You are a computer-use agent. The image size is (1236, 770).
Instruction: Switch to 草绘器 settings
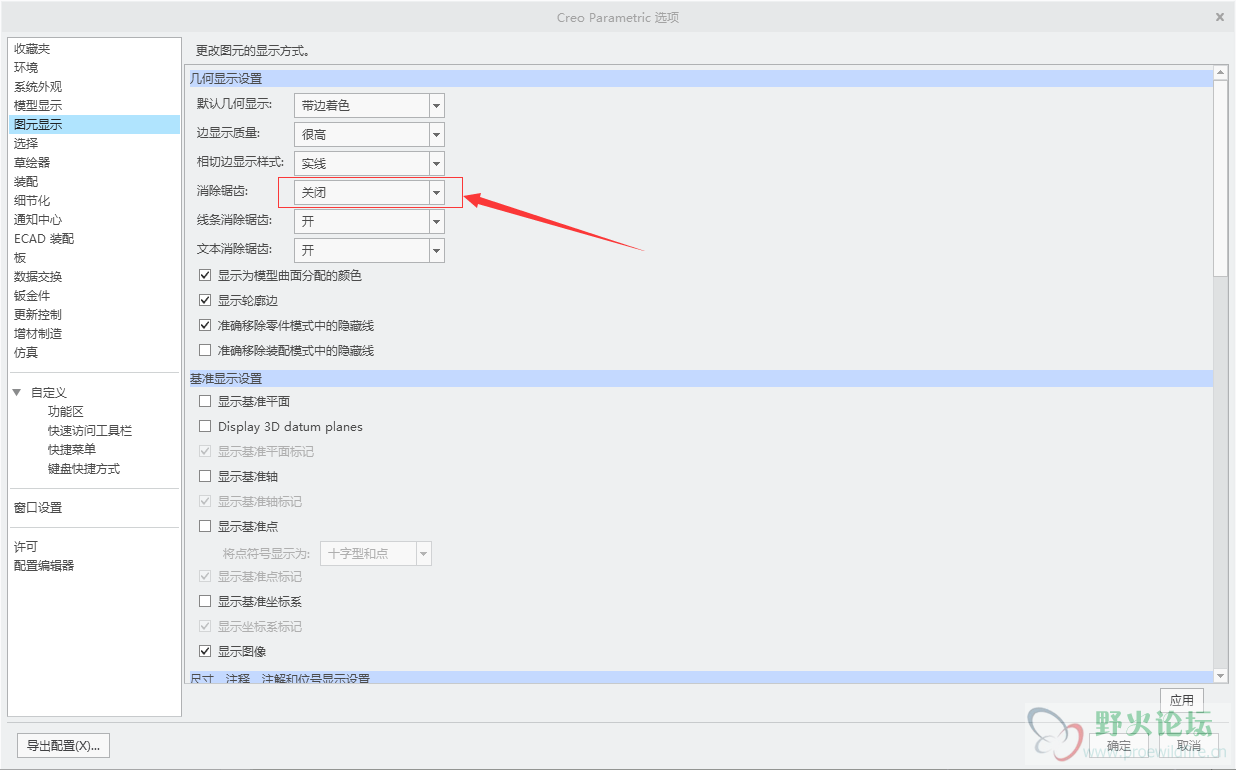(x=32, y=163)
